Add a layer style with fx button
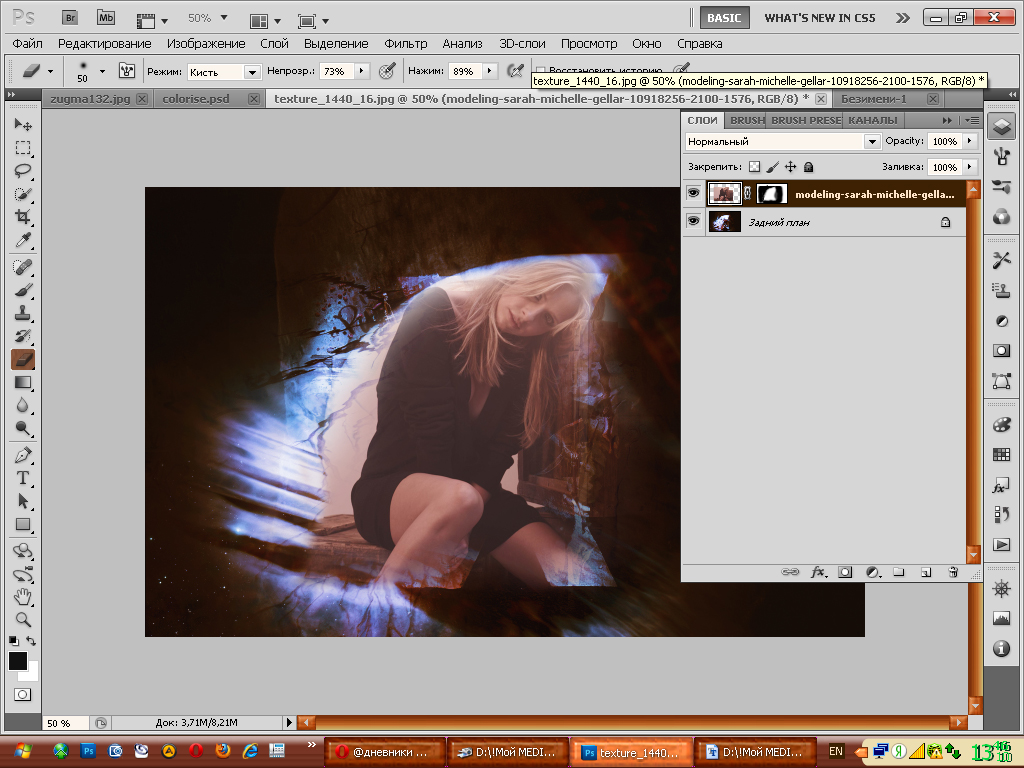Screen dimensions: 1024x768 tap(818, 572)
